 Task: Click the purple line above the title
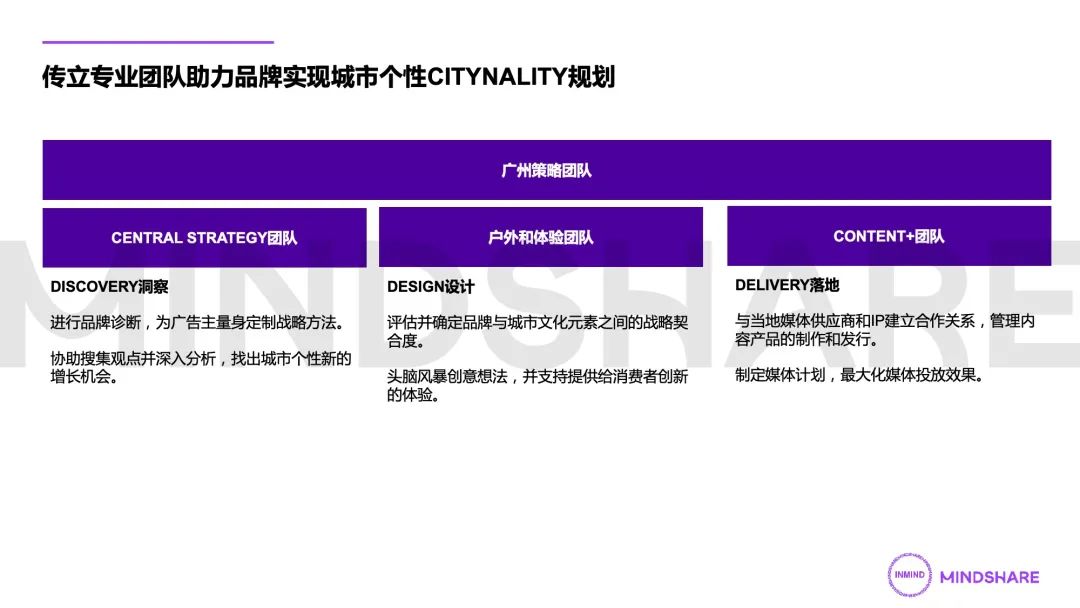pos(157,42)
